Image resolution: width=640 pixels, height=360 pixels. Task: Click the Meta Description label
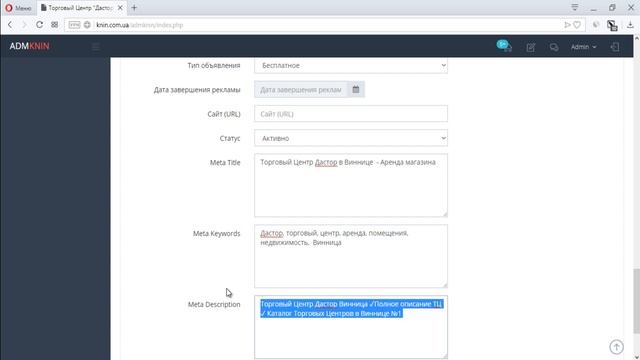(x=214, y=304)
